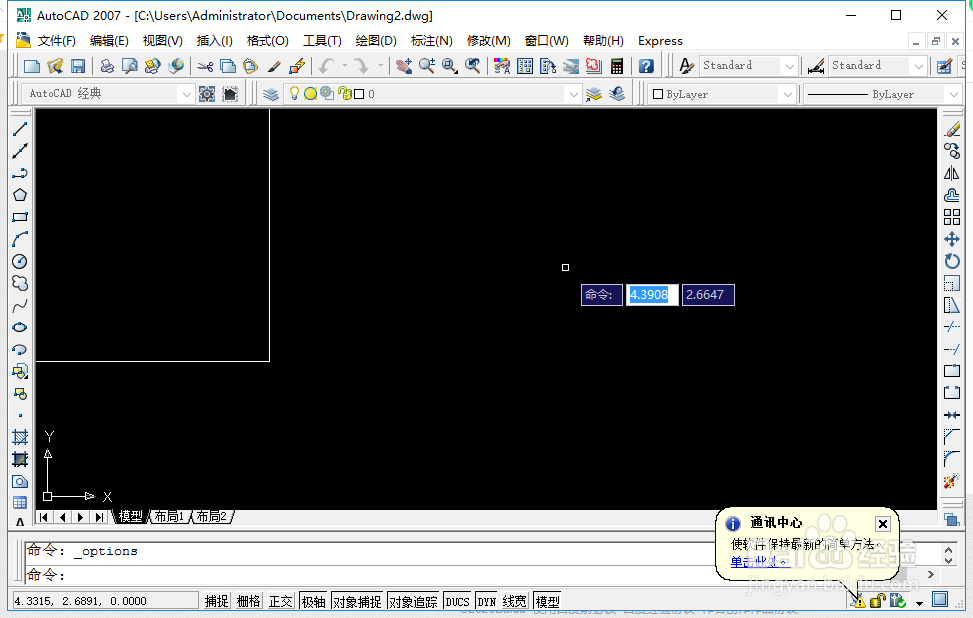Image resolution: width=973 pixels, height=618 pixels.
Task: Click the Zoom Realtime icon
Action: [x=427, y=66]
